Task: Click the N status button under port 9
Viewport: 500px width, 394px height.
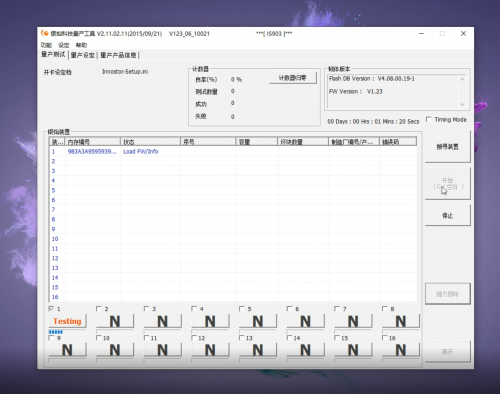Action: coord(67,350)
